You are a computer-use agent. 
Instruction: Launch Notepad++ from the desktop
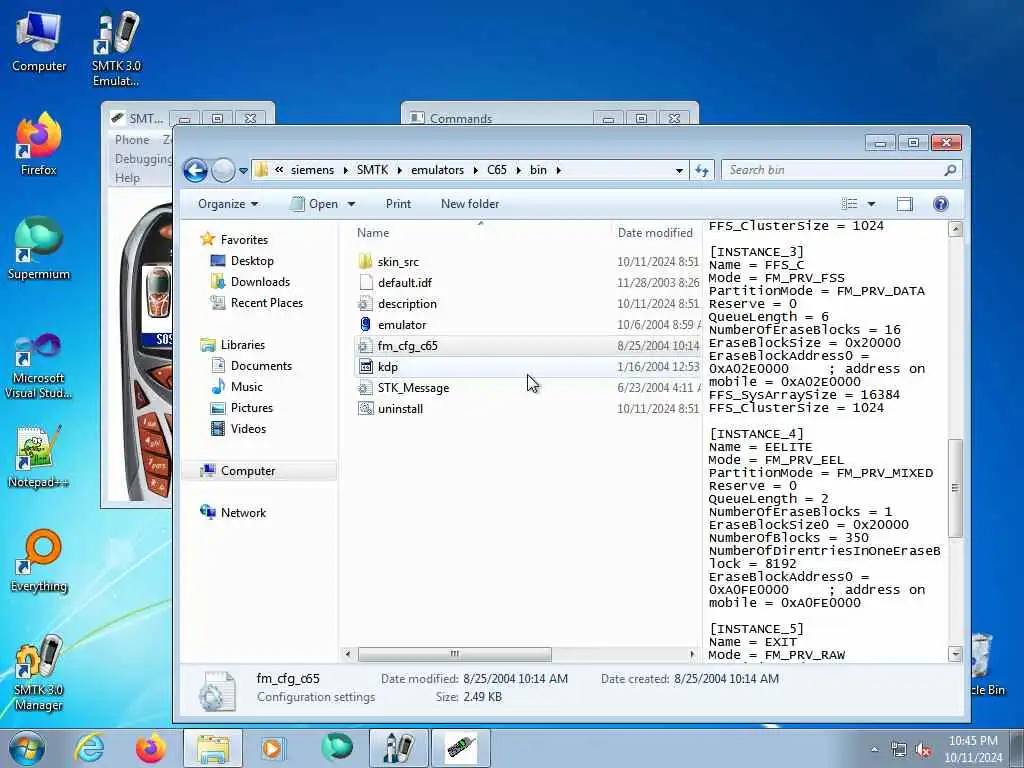click(x=39, y=457)
